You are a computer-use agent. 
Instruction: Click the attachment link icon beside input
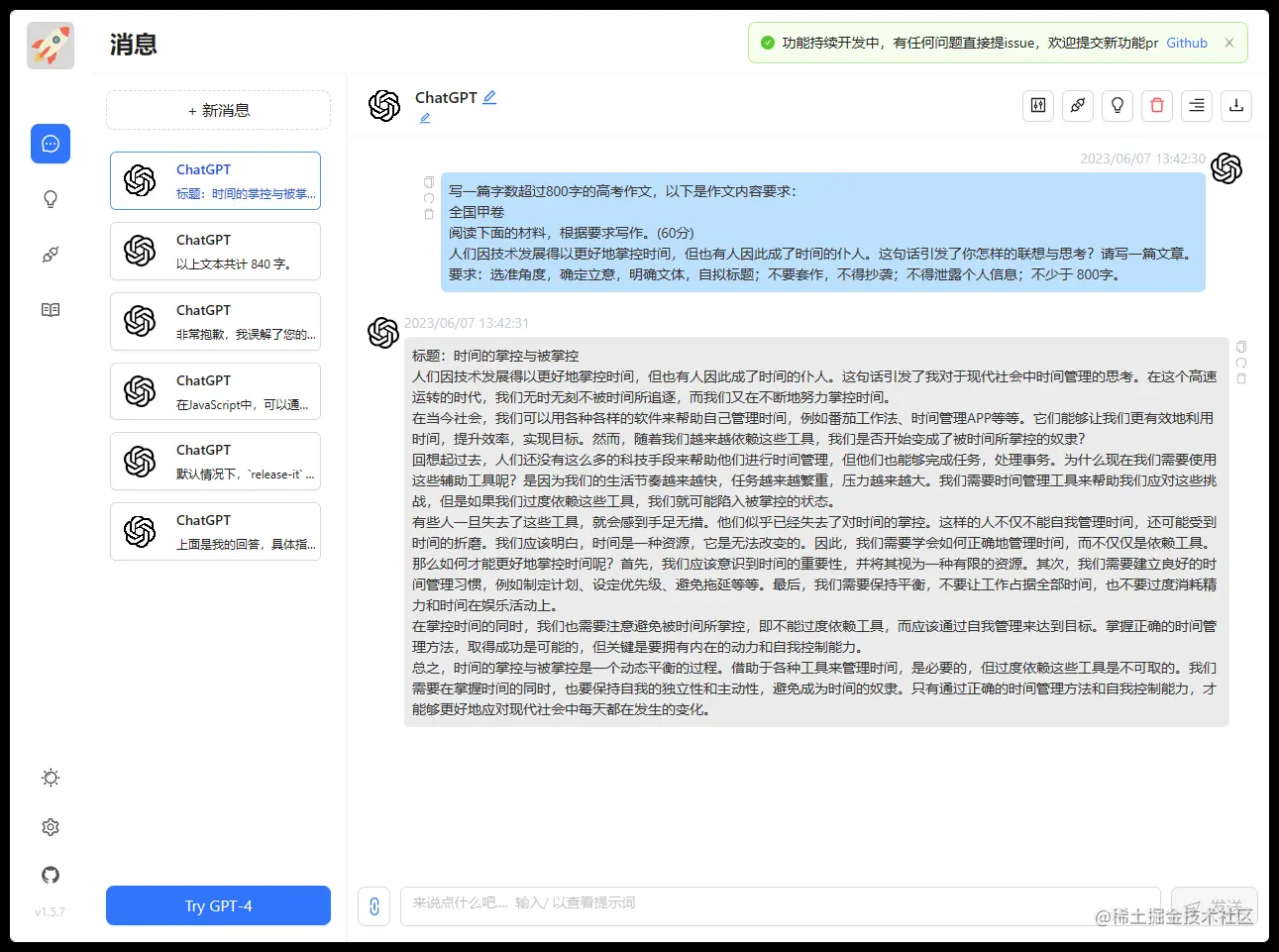coord(374,906)
